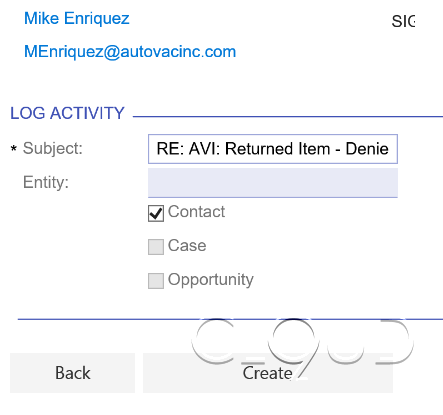This screenshot has height=415, width=443.
Task: Click the MEnriquez@autovacinc.com email link
Action: 130,52
